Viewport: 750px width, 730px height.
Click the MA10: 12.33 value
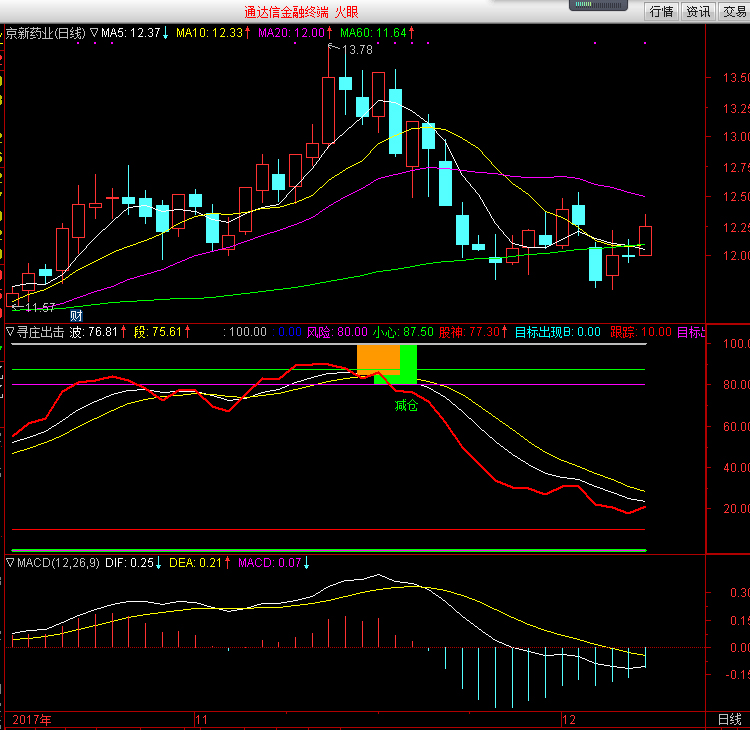tap(210, 33)
